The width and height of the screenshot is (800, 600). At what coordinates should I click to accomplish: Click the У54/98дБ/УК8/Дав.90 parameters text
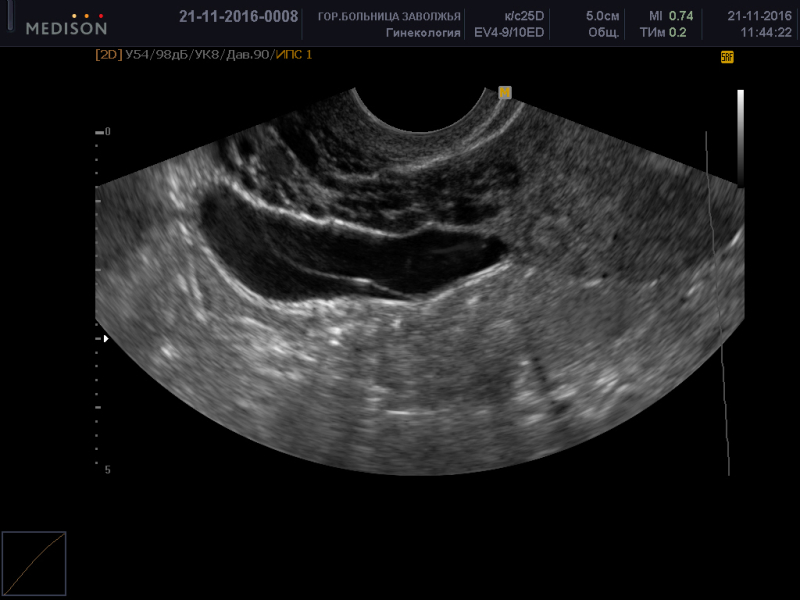[x=197, y=55]
